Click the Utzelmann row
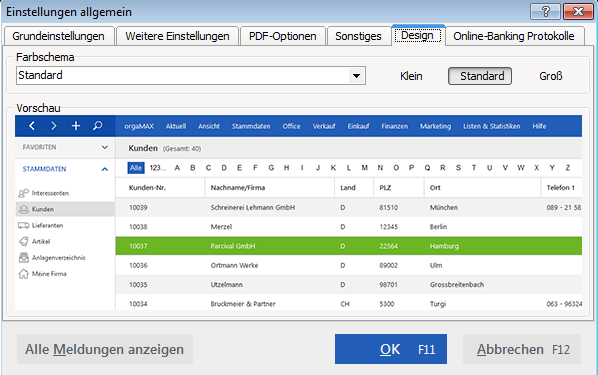Image resolution: width=598 pixels, height=375 pixels. coord(349,285)
